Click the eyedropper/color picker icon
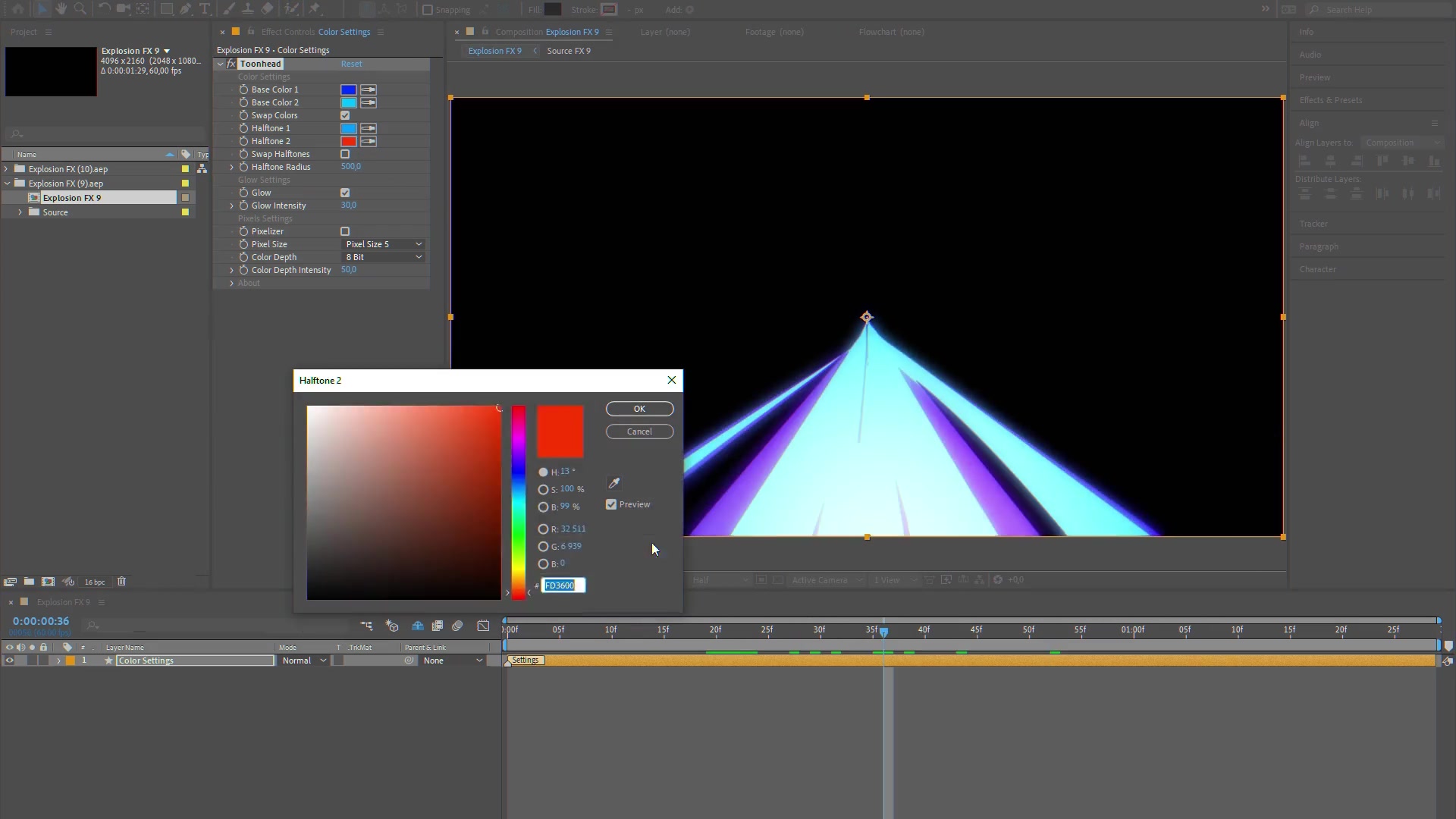This screenshot has height=819, width=1456. tap(614, 483)
